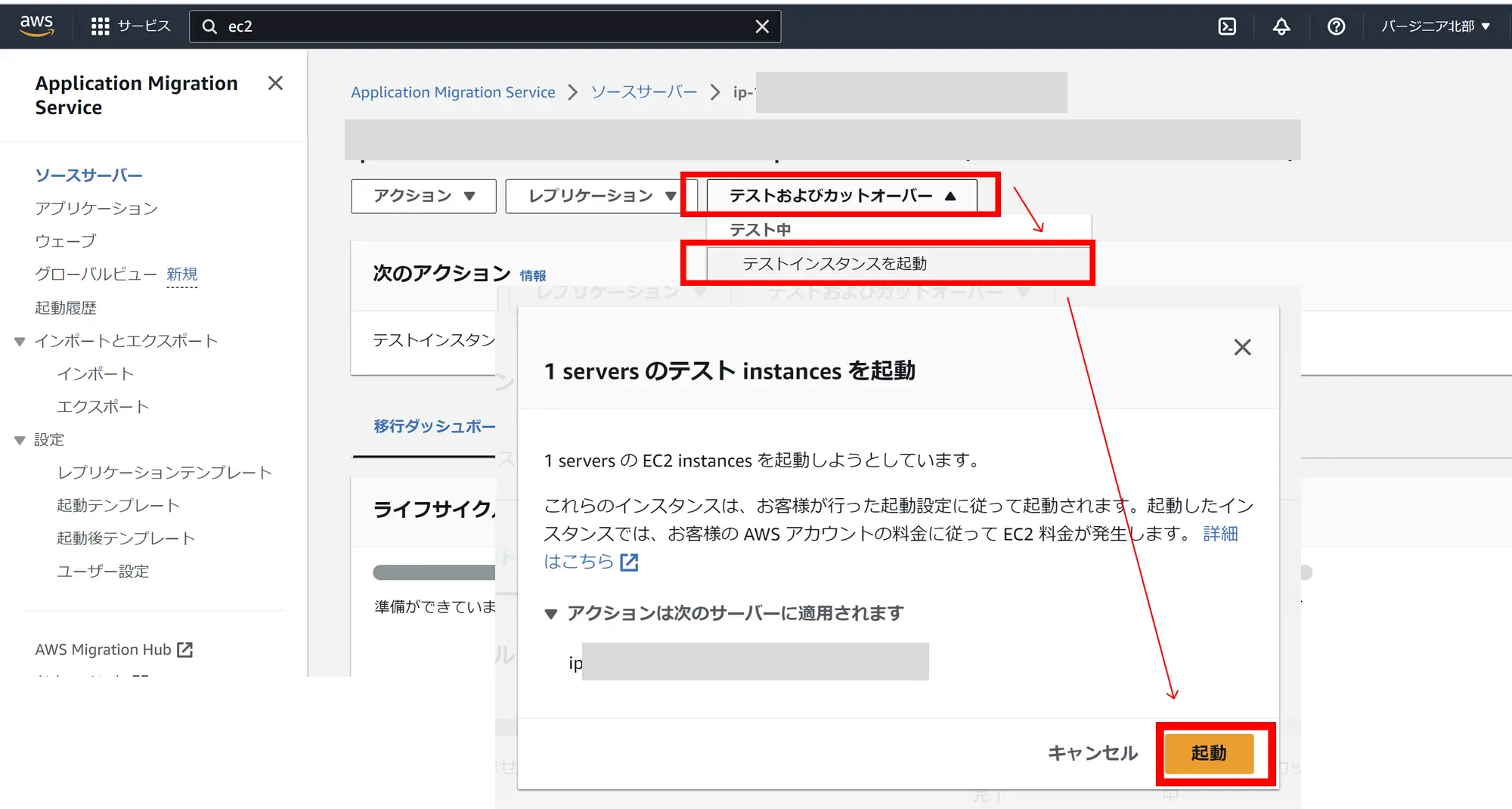
Task: Open エクスポート in the sidebar
Action: click(x=103, y=407)
